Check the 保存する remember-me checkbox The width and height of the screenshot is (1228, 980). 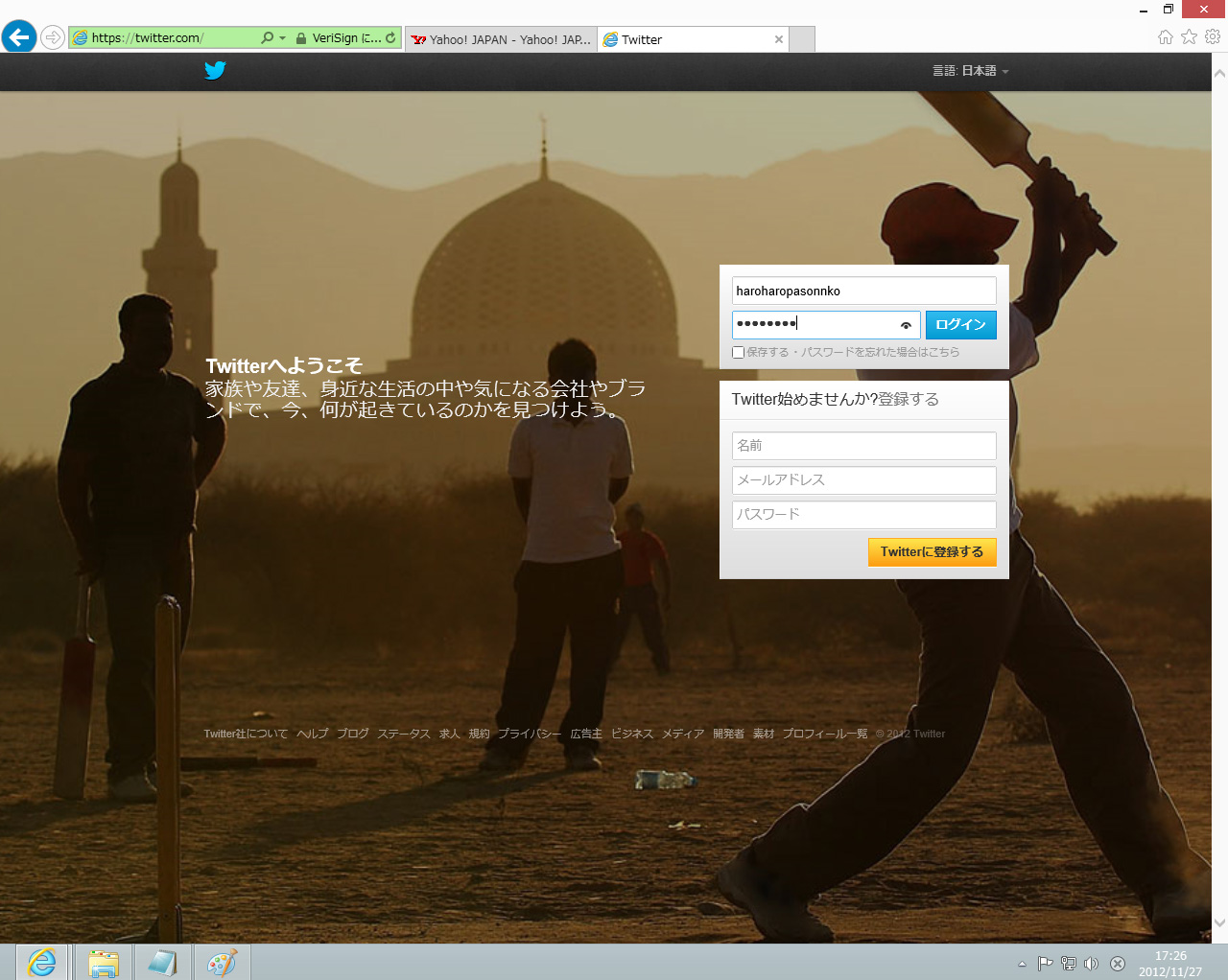coord(738,352)
